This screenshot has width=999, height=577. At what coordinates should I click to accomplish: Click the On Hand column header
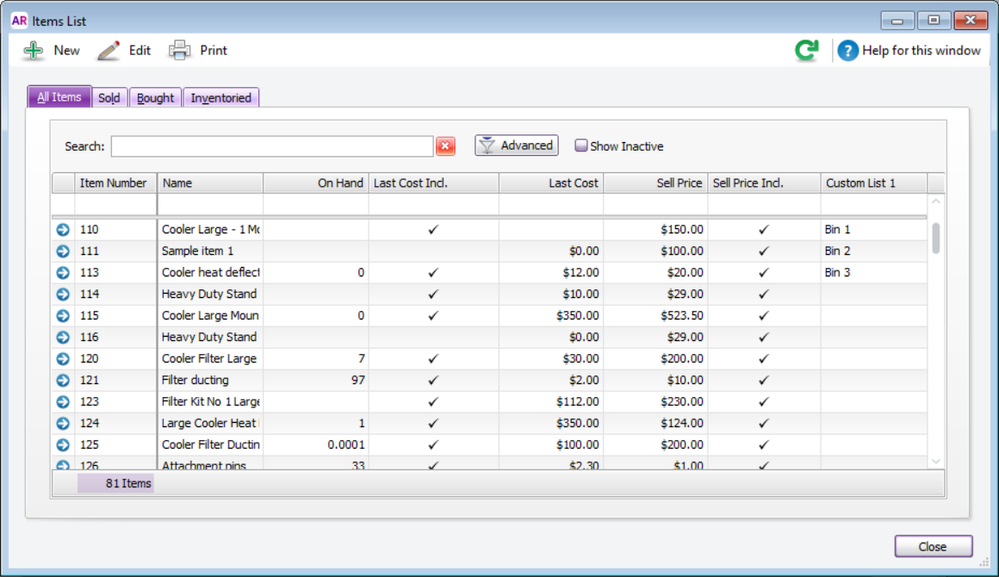pos(316,183)
